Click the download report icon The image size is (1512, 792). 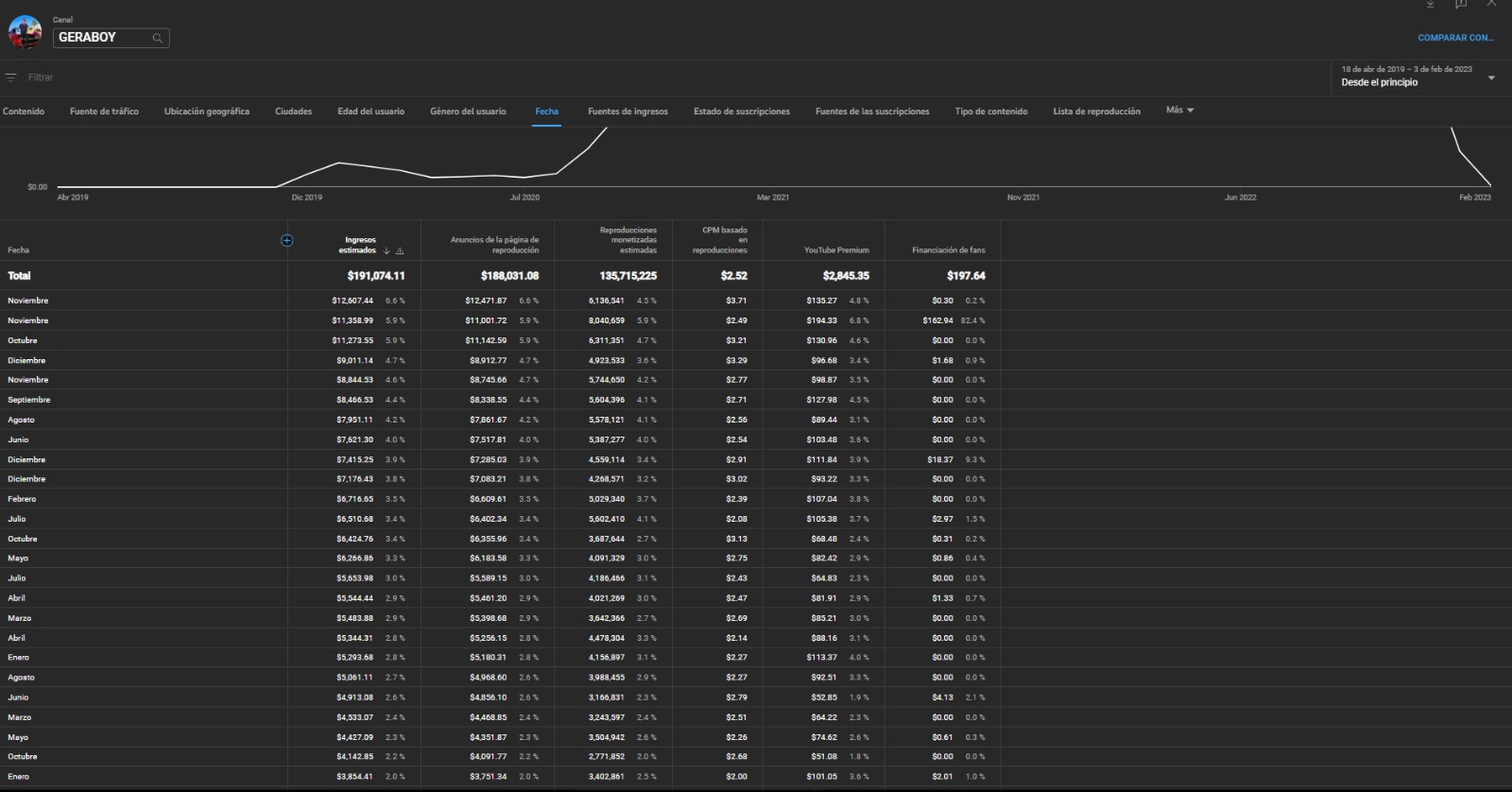(1430, 4)
